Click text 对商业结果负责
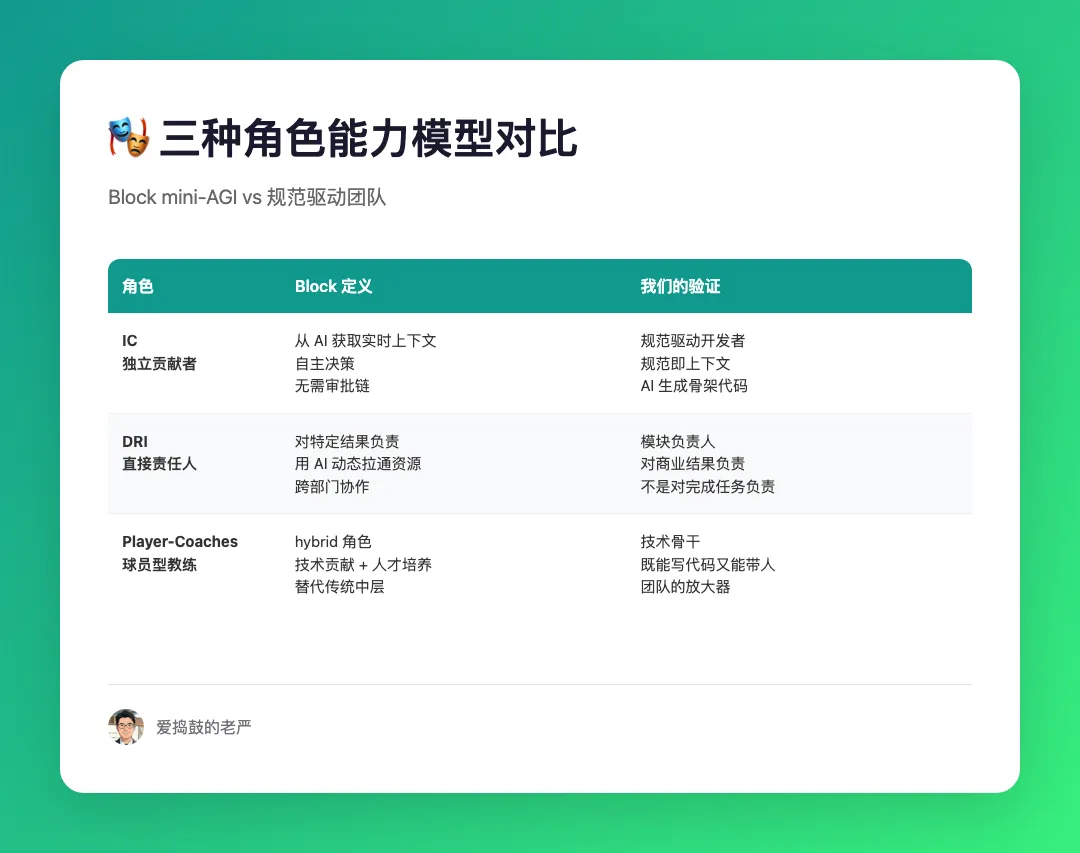 (x=692, y=464)
